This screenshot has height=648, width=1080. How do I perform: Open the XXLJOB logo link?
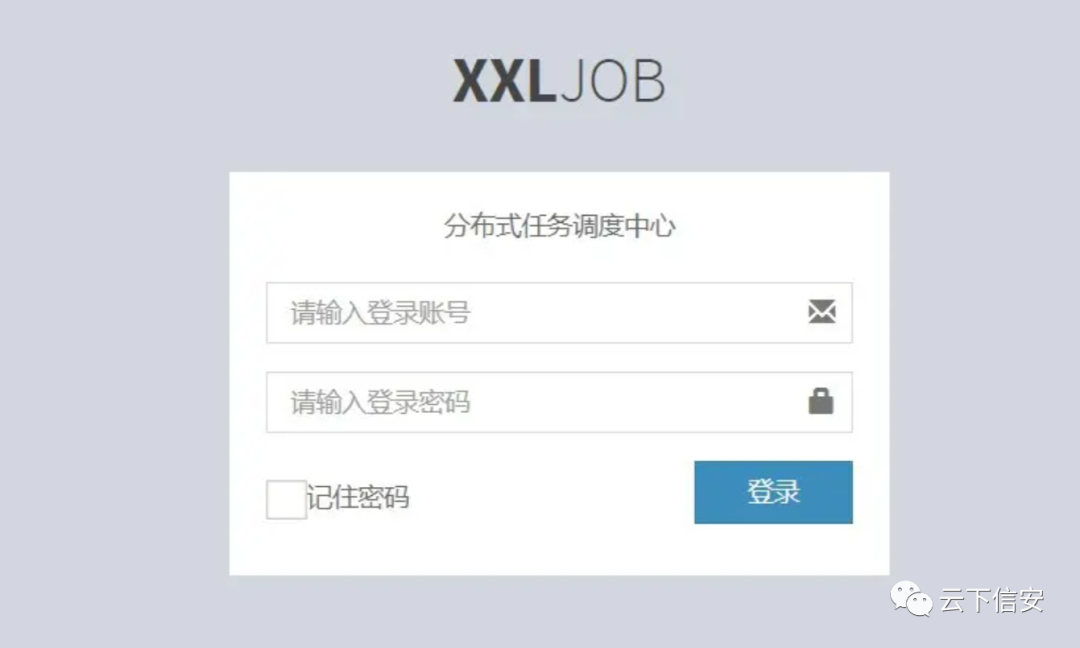pyautogui.click(x=559, y=81)
